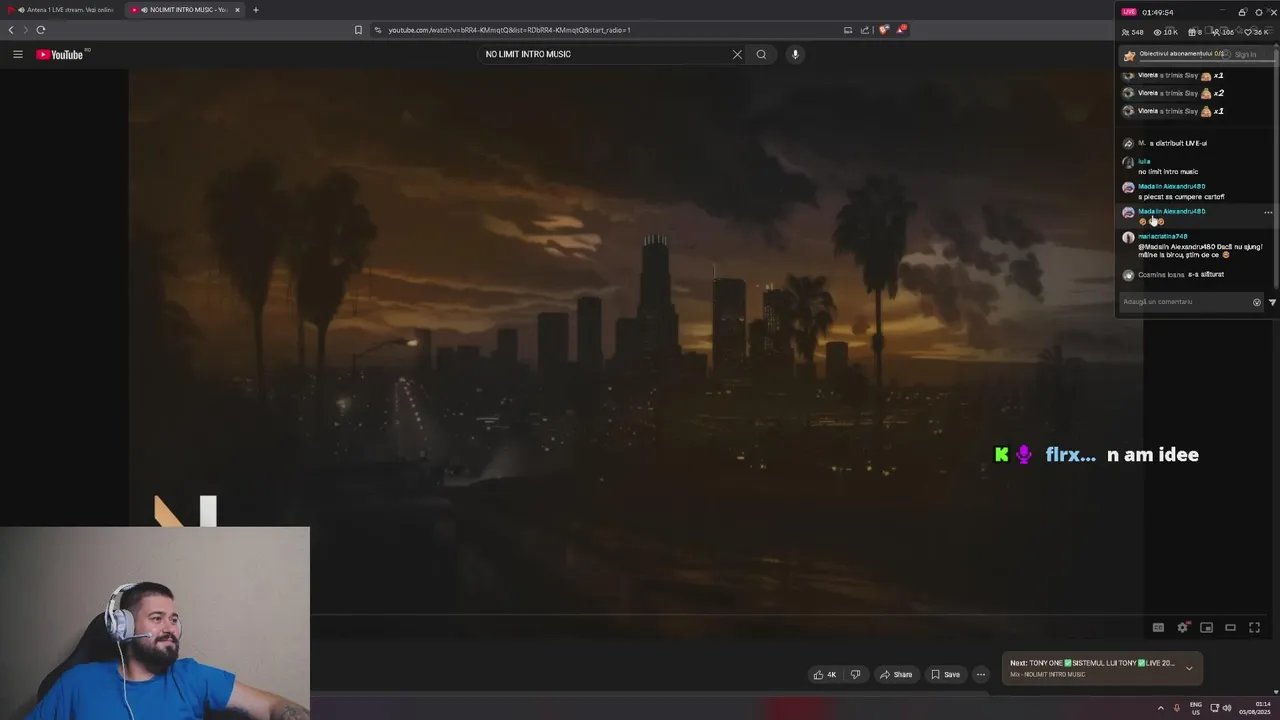Screen dimensions: 1280x720
Task: Toggle the live overlay lock icon
Action: [1242, 12]
